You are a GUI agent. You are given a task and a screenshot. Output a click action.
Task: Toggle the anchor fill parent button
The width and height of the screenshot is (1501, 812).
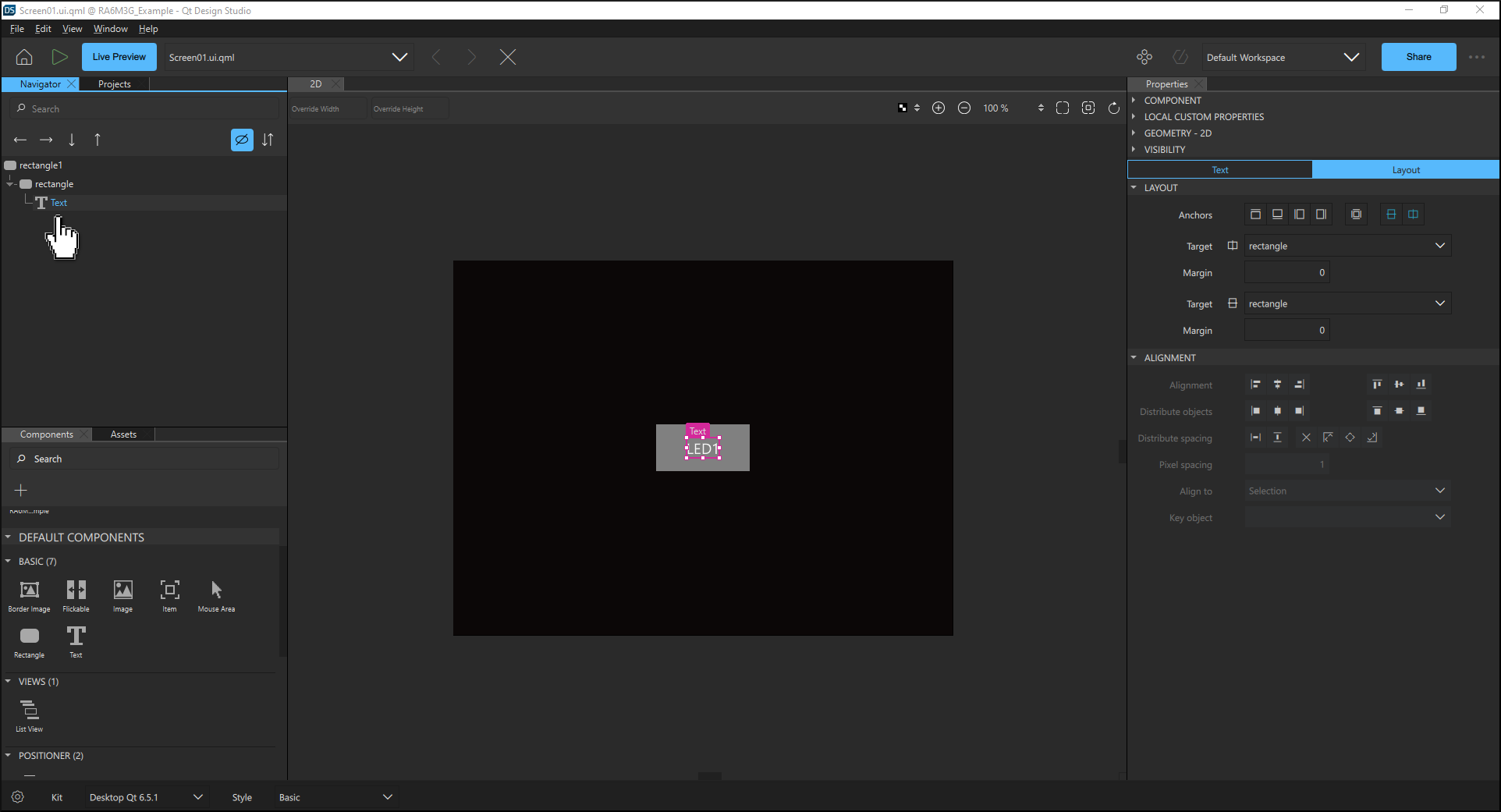1357,215
